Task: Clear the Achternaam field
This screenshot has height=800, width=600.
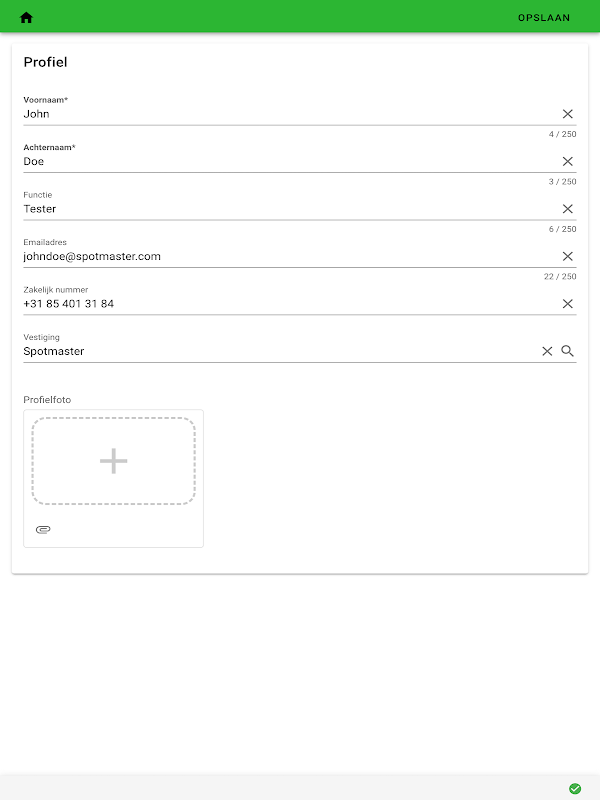Action: (568, 161)
